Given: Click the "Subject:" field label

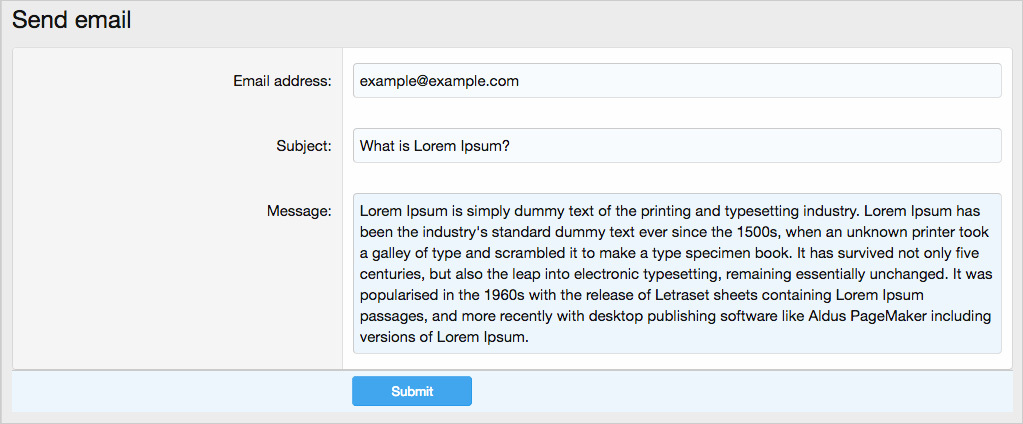Looking at the screenshot, I should tap(303, 146).
